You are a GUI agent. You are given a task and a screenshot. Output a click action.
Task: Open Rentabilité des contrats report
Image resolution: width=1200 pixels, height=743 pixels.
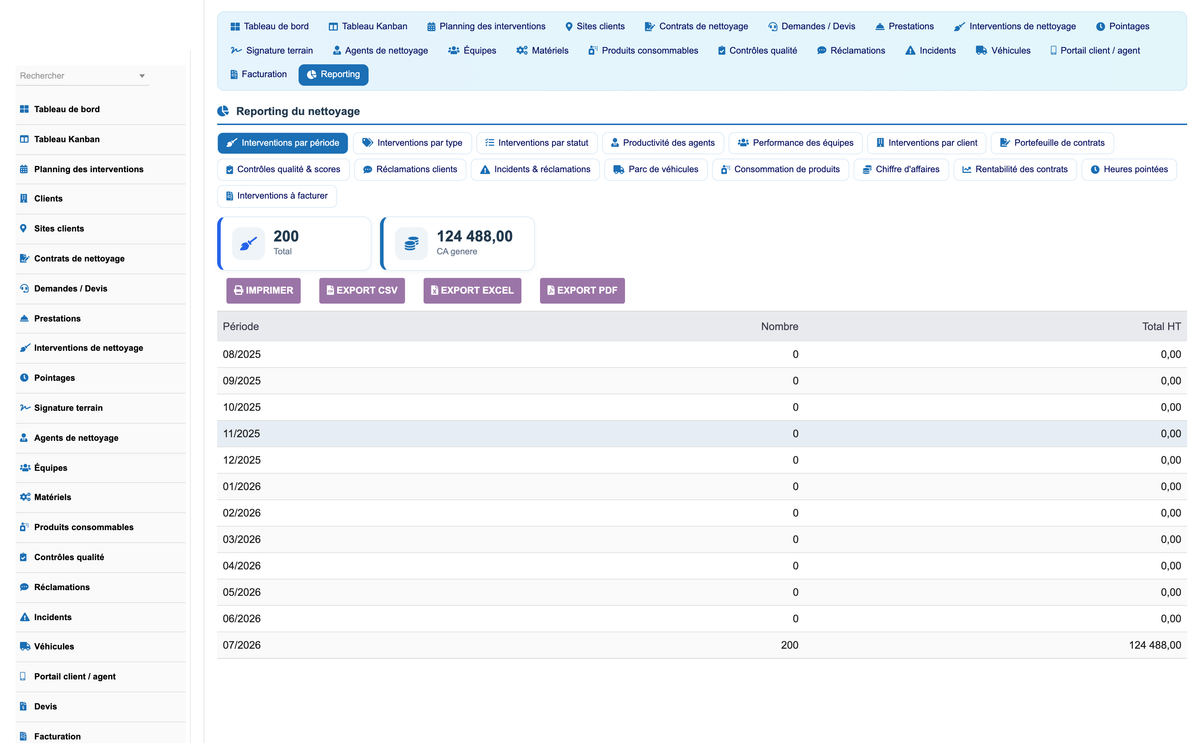(x=1015, y=169)
